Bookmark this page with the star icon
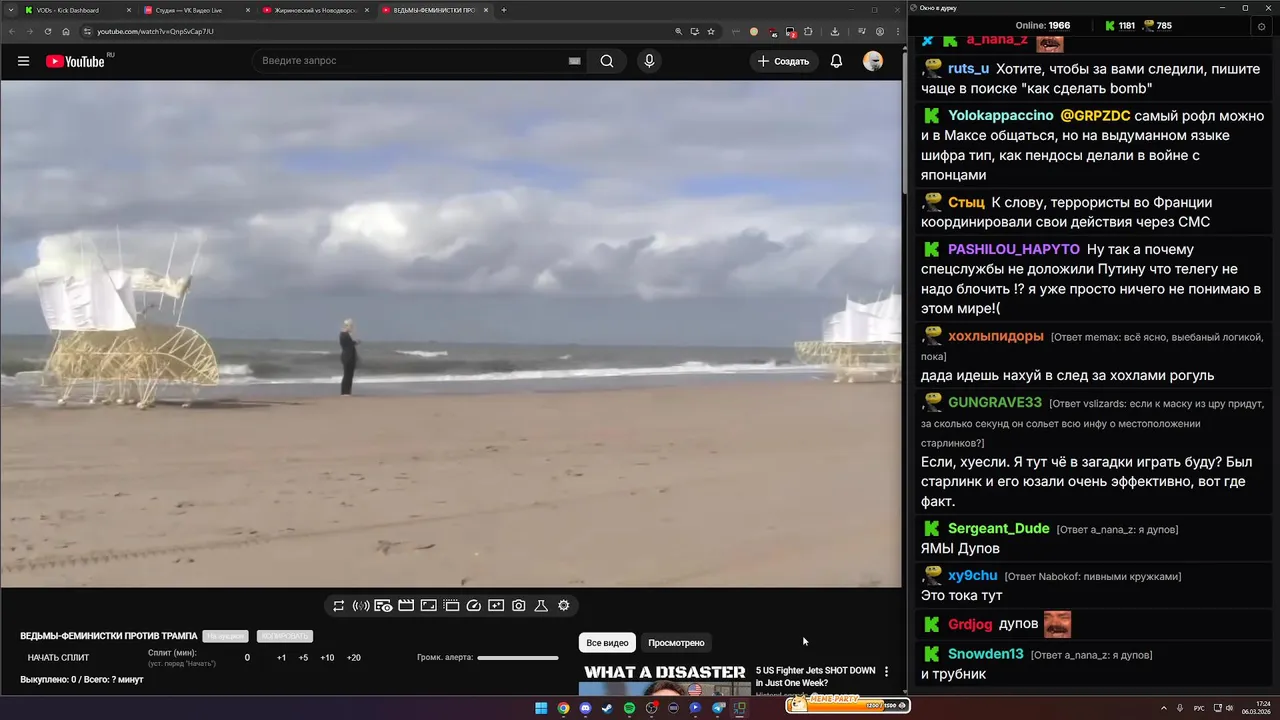 click(x=711, y=31)
